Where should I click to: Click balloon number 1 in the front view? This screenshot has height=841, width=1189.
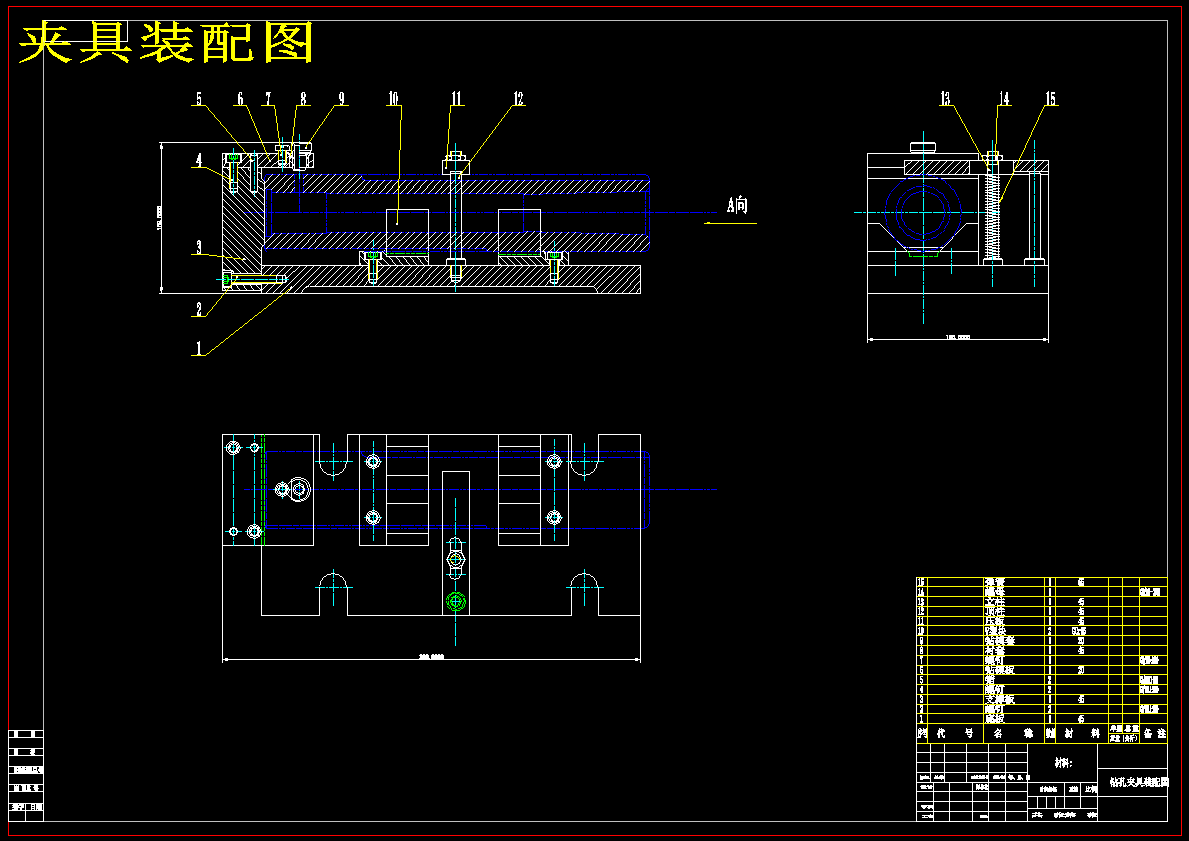199,348
